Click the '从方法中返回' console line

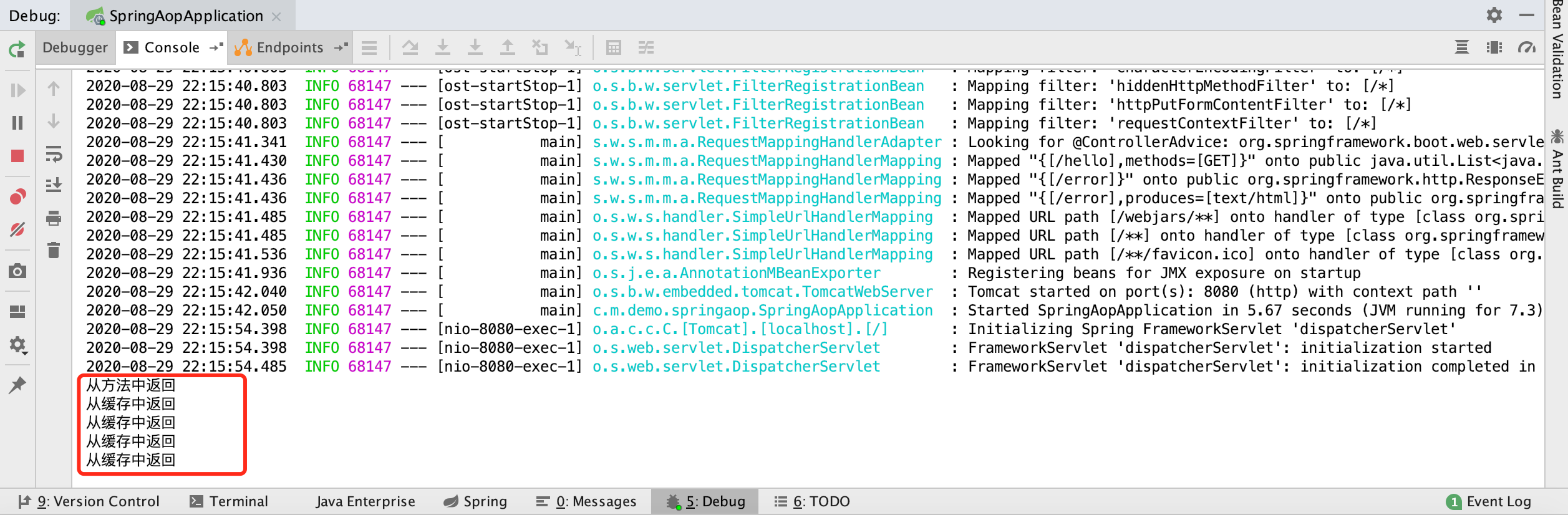click(x=131, y=385)
